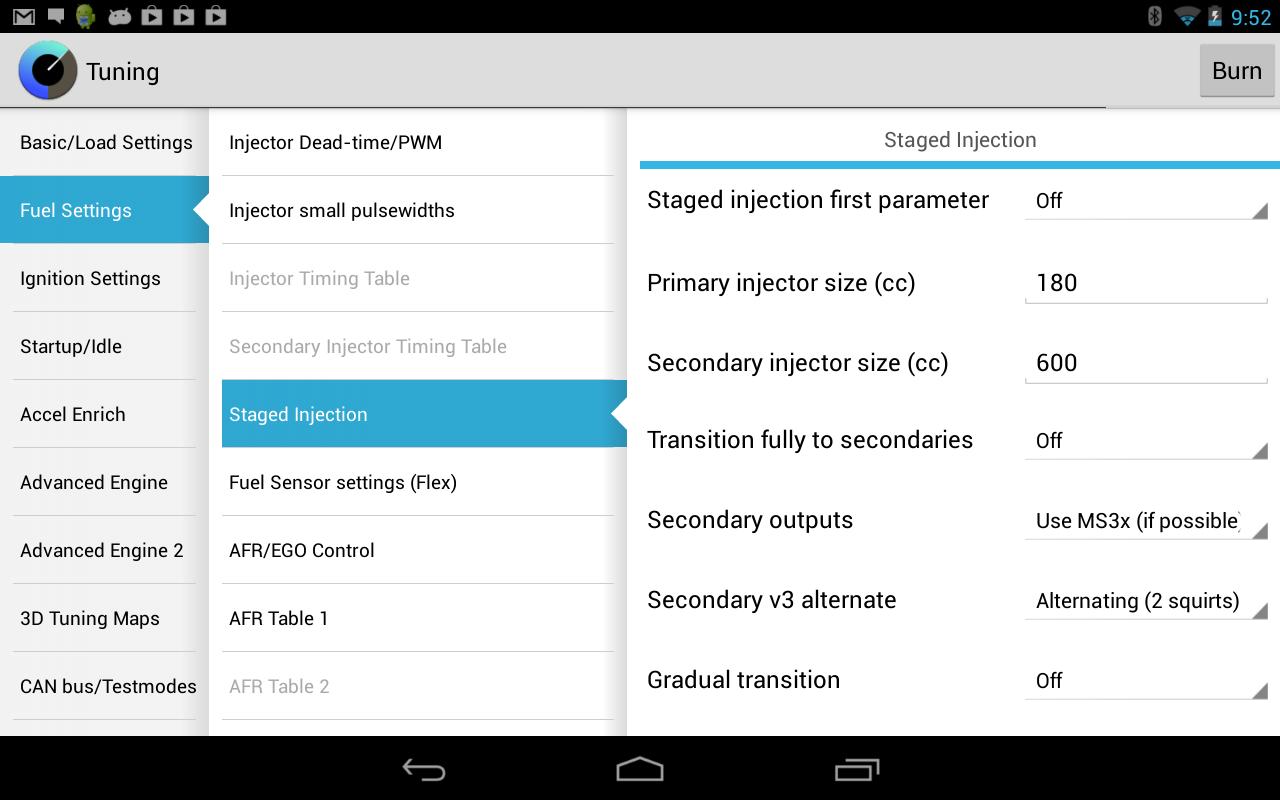Tap the Android back navigation icon
Screen dimensions: 1280x800
click(424, 769)
